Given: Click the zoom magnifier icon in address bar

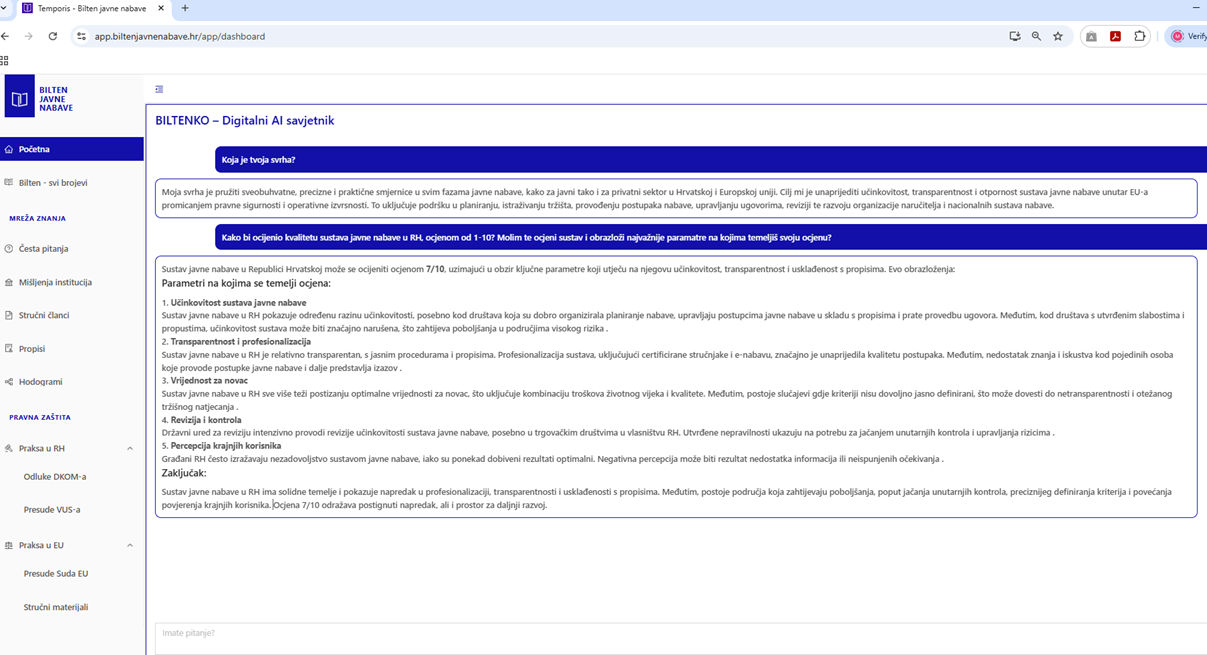Looking at the screenshot, I should 1036,36.
